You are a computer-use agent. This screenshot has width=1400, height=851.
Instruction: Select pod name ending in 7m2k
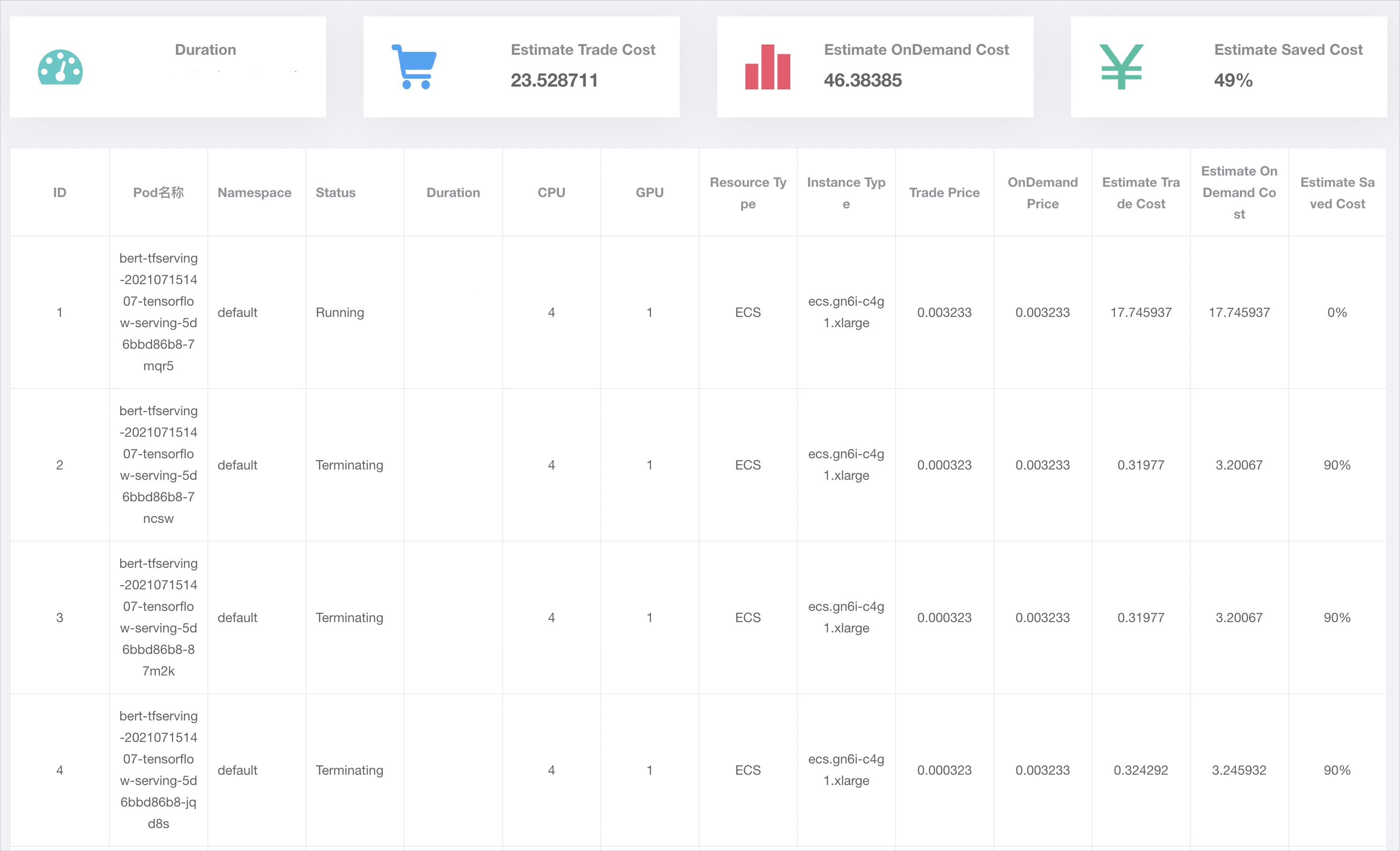[158, 617]
